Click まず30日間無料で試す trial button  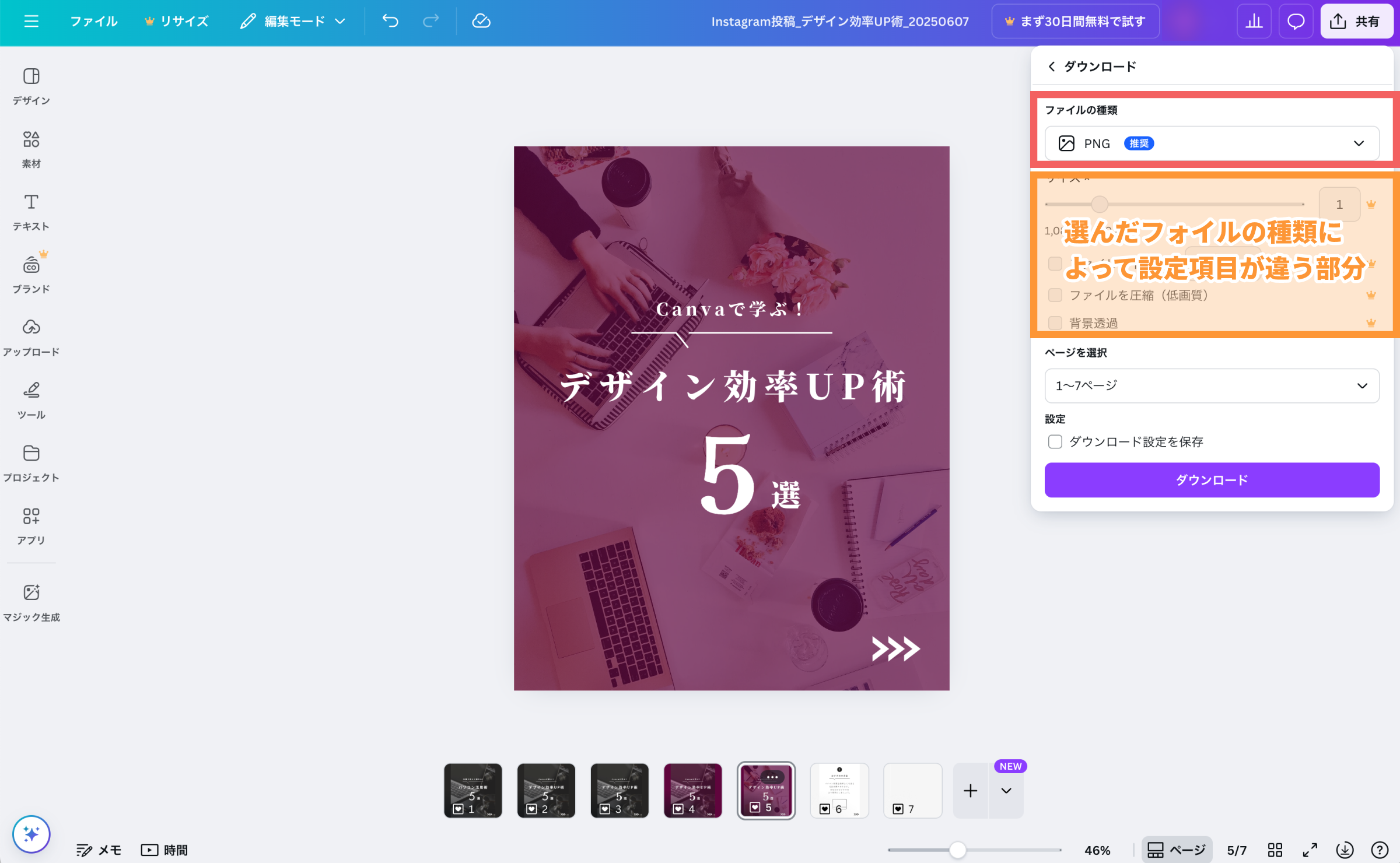tap(1075, 22)
